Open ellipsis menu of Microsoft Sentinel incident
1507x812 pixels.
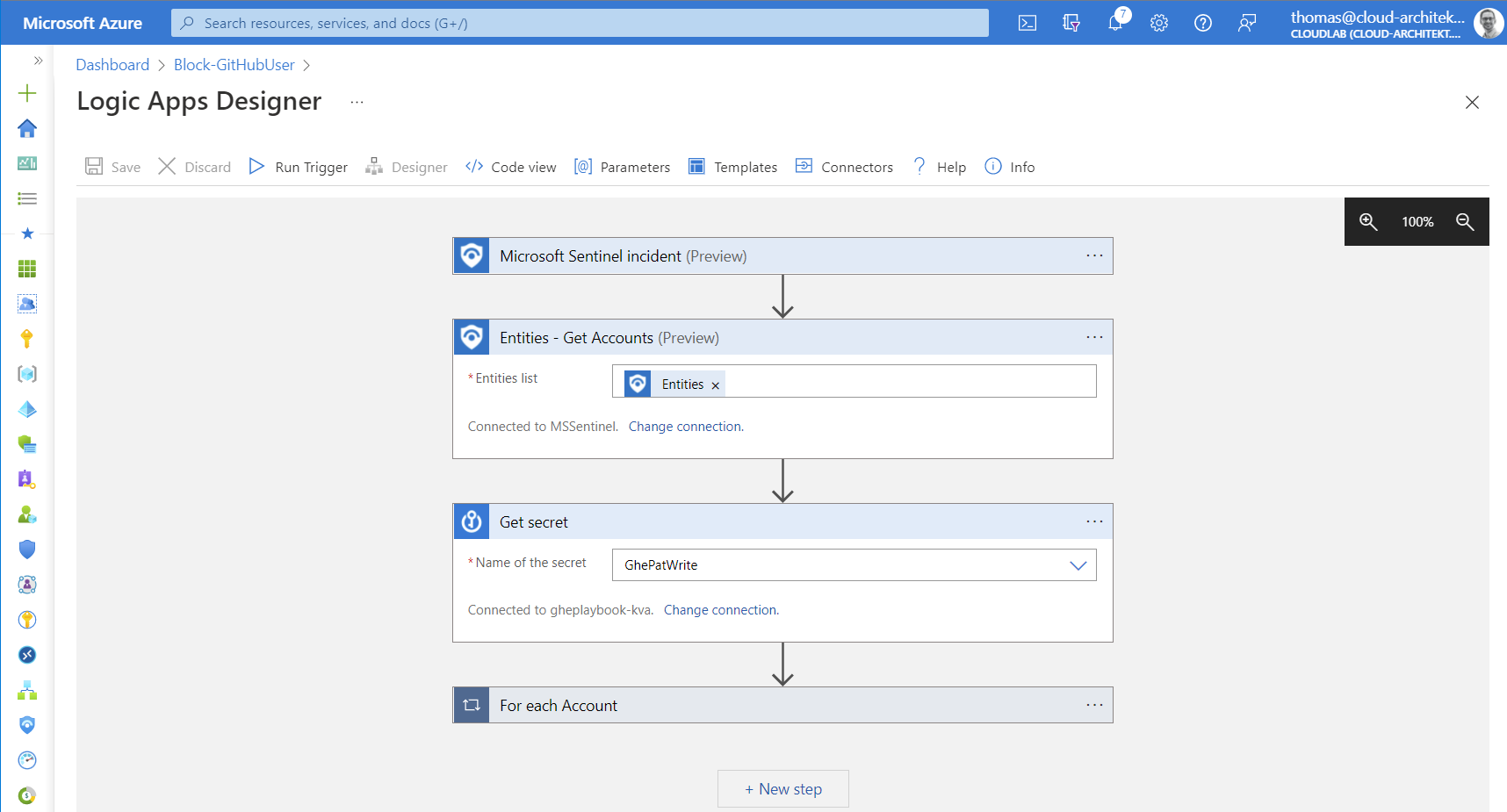[1094, 255]
